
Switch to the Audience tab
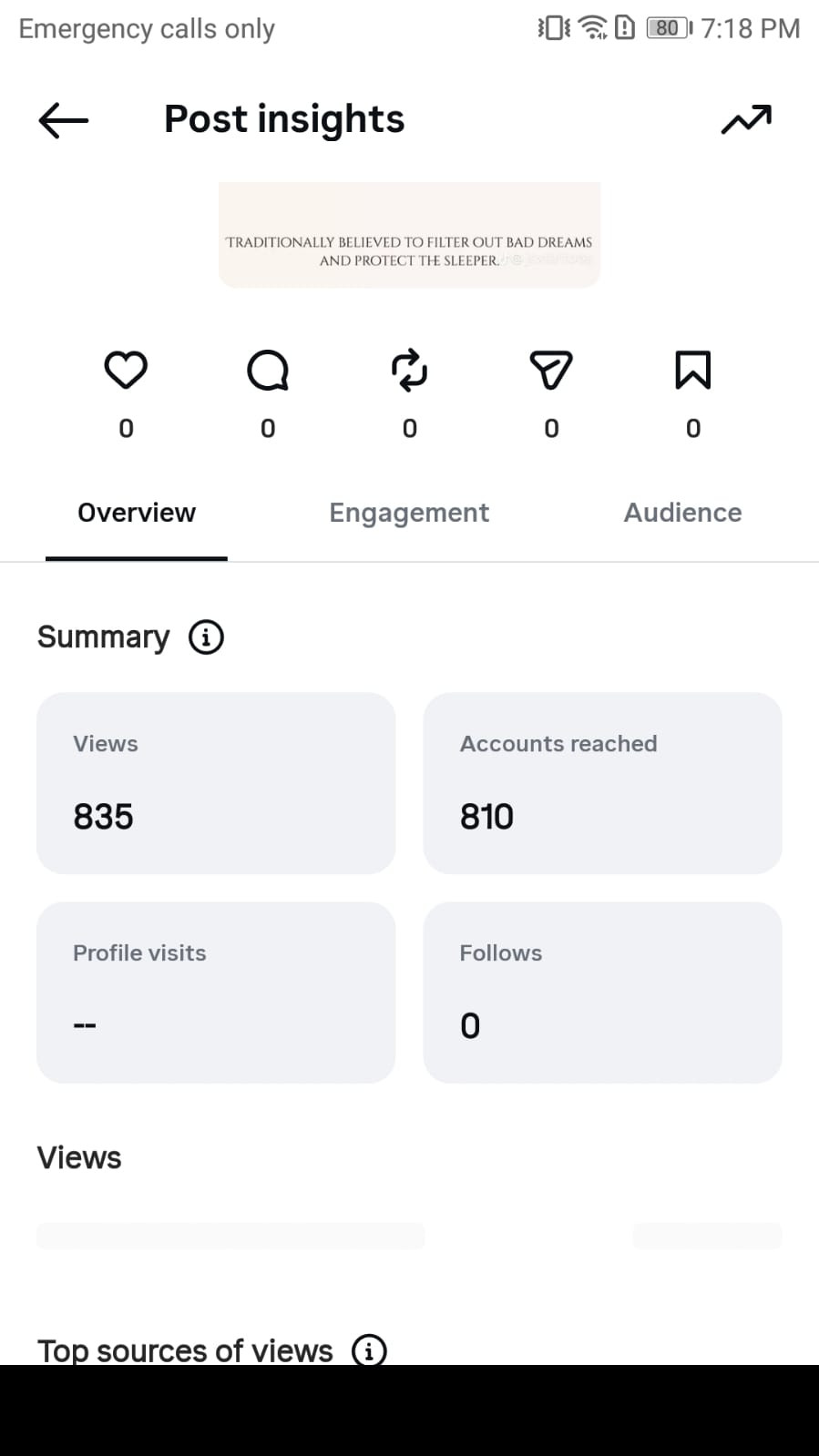[682, 513]
